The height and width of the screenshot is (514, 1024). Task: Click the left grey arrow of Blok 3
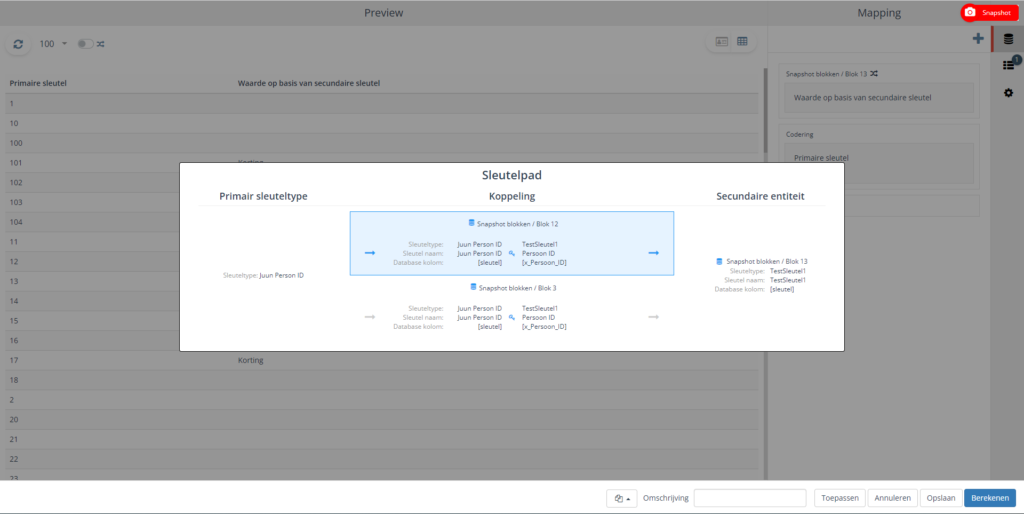[x=370, y=317]
